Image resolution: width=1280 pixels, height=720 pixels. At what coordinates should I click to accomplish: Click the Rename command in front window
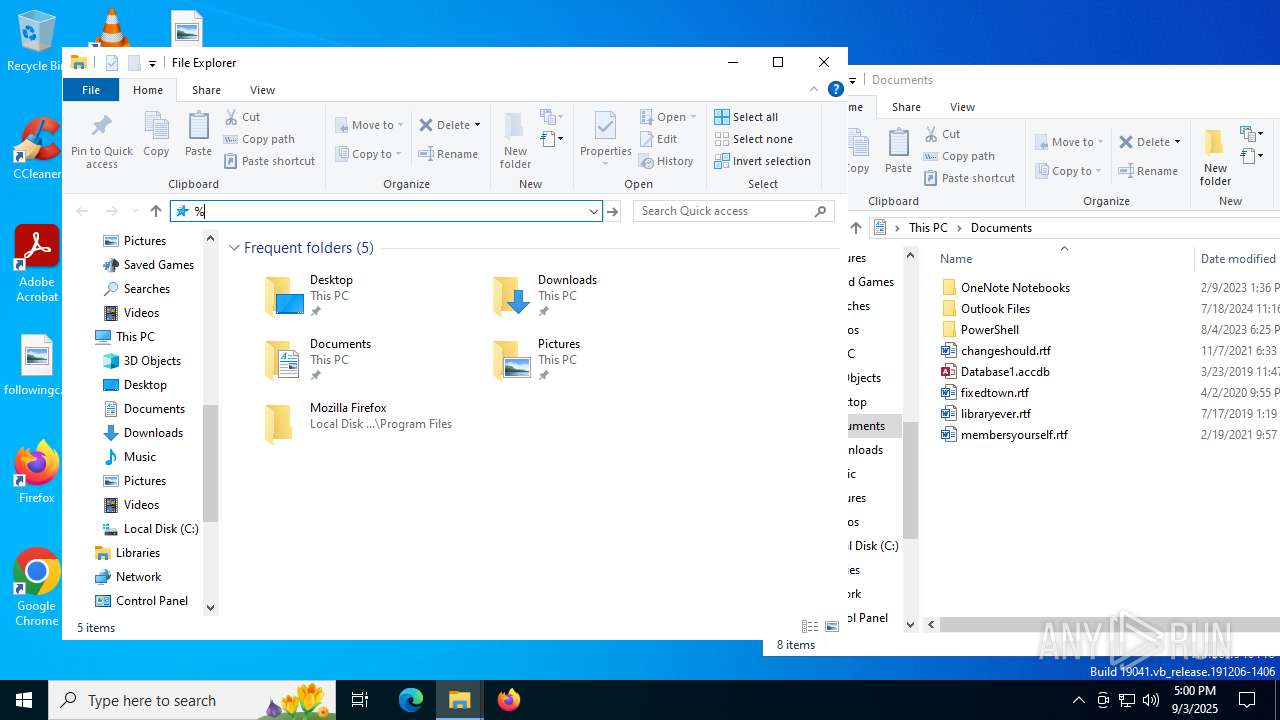tap(448, 154)
